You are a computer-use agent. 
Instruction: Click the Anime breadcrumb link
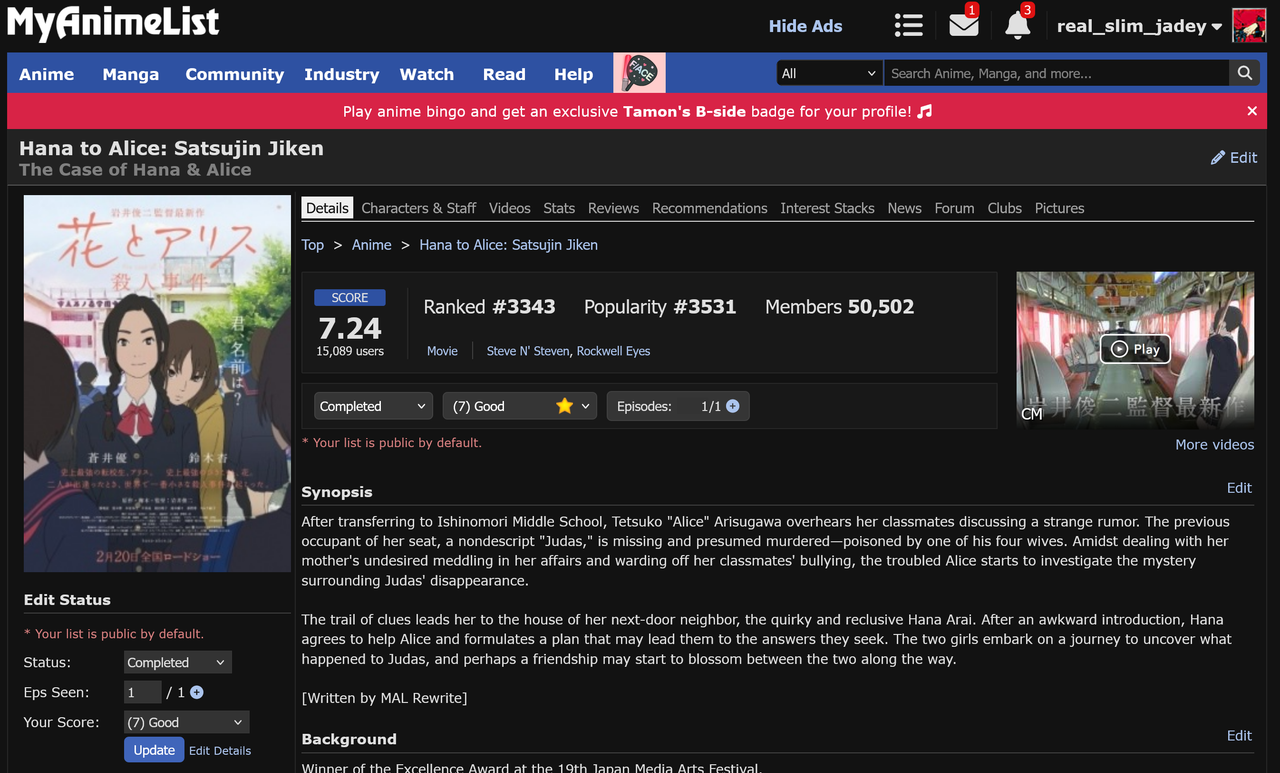coord(372,245)
